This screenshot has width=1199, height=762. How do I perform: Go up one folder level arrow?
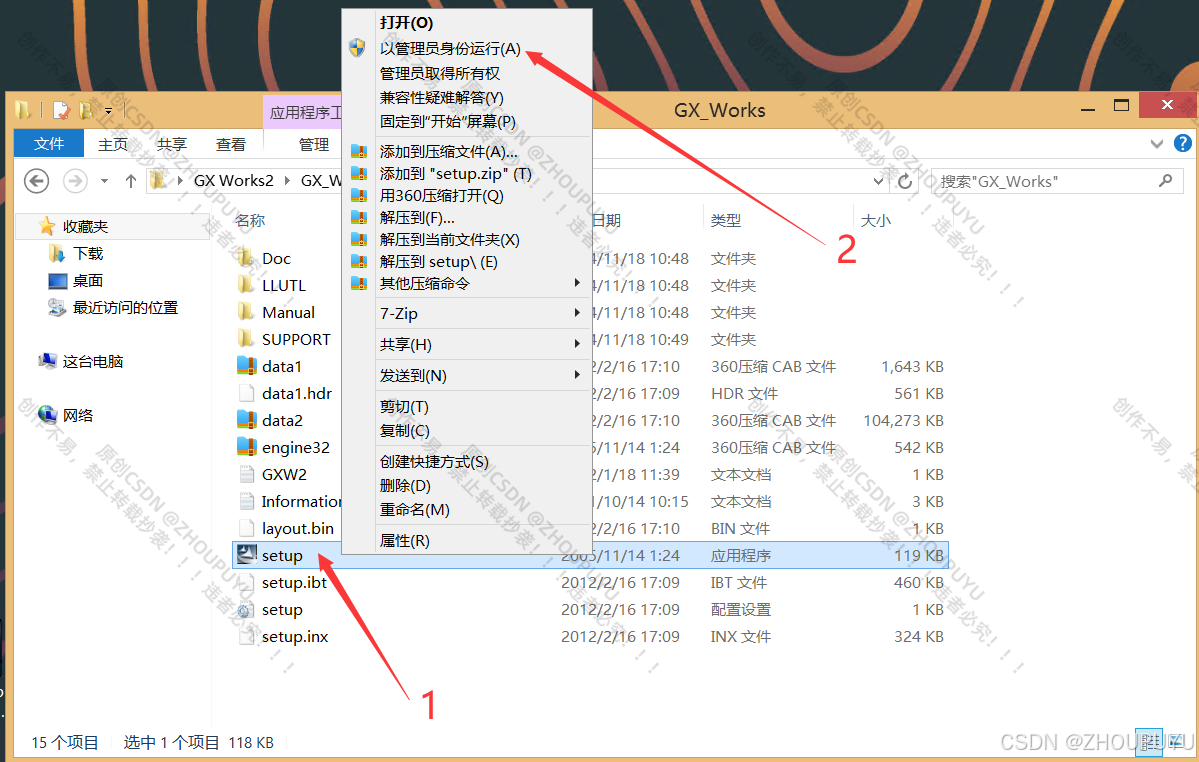click(131, 181)
